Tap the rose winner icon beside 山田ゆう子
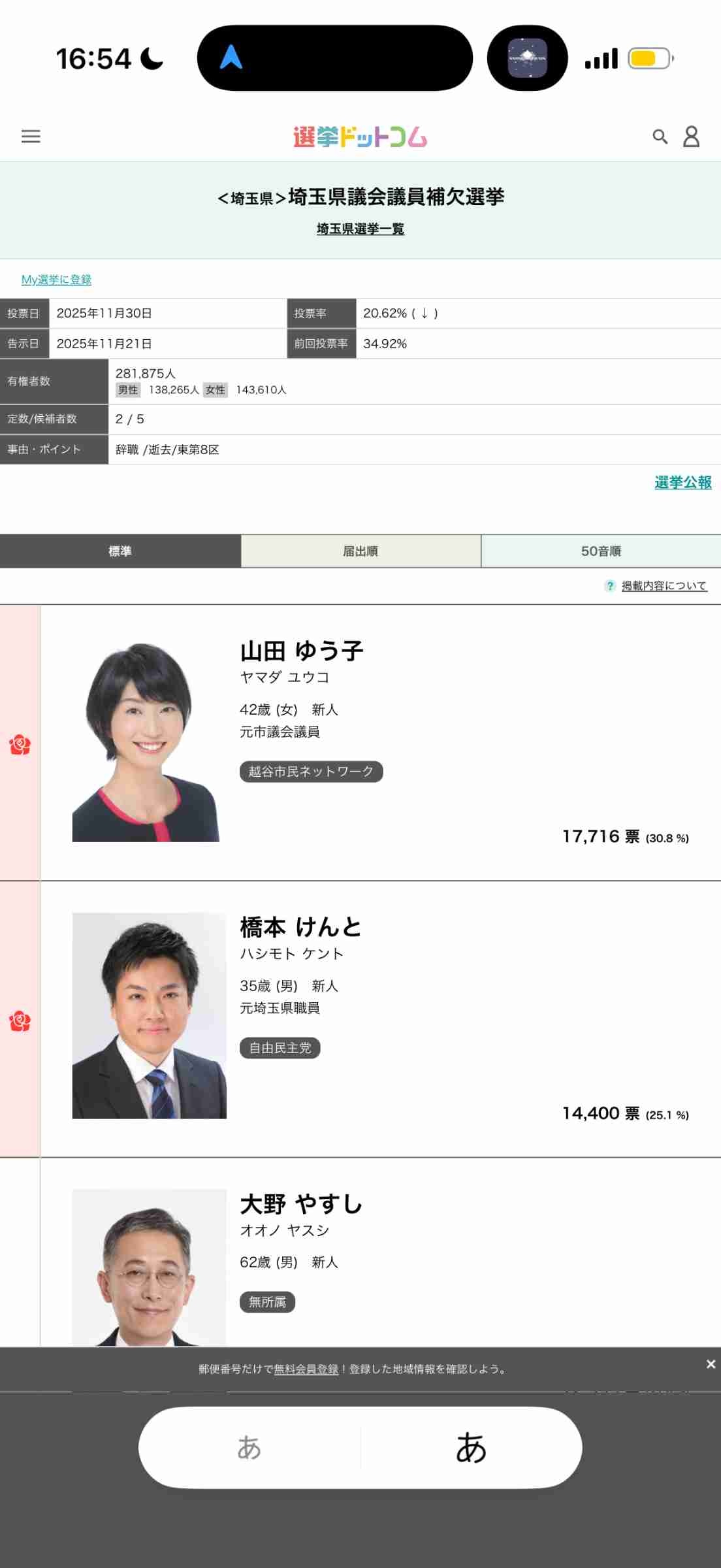721x1568 pixels. pyautogui.click(x=20, y=745)
